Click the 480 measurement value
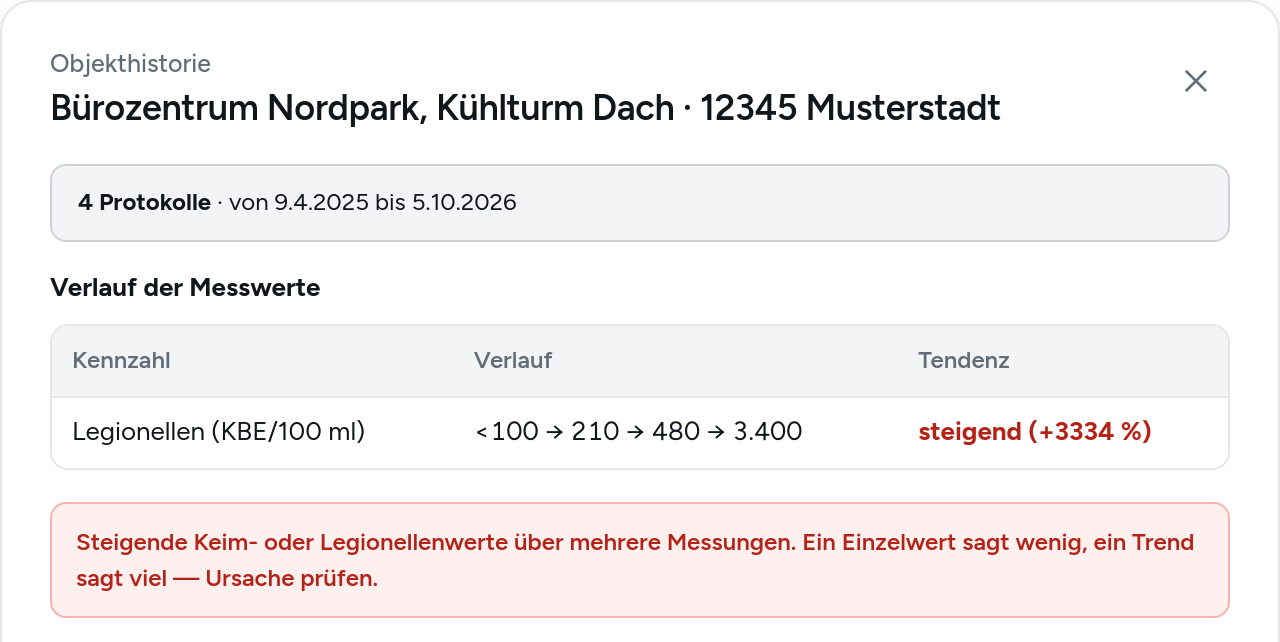 pos(676,432)
